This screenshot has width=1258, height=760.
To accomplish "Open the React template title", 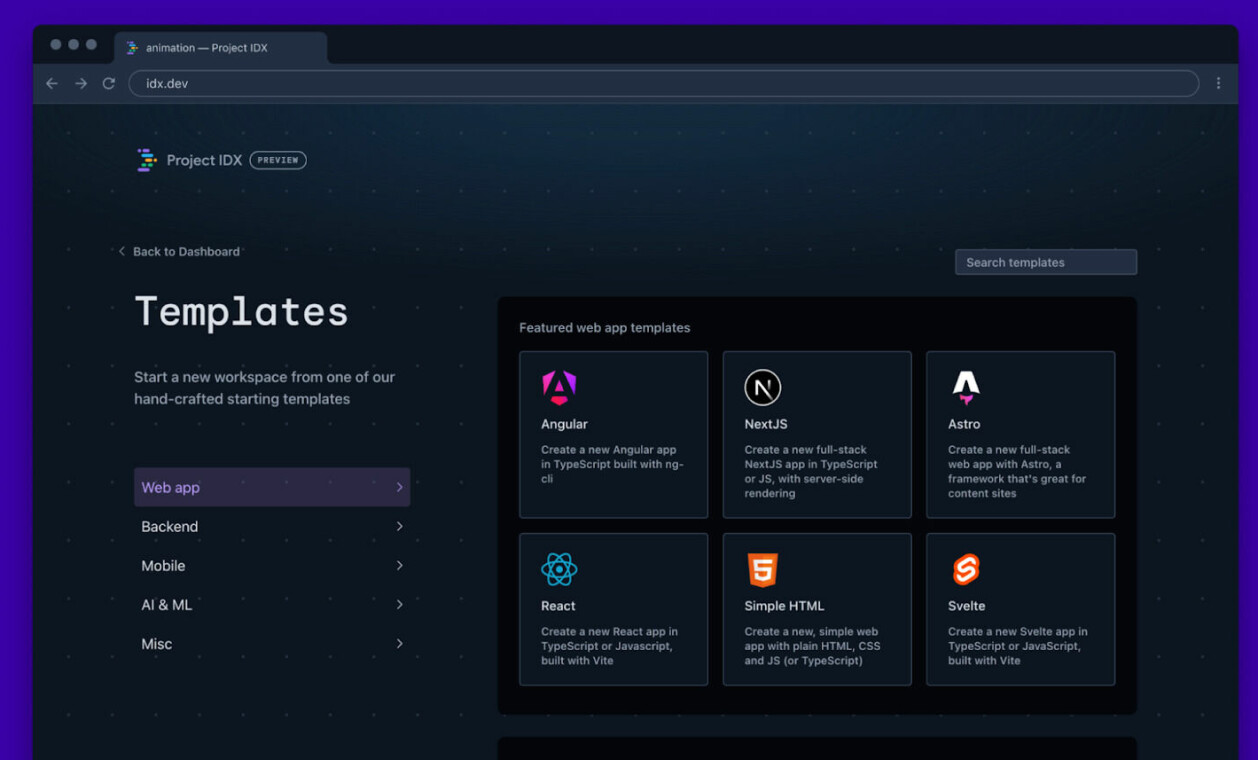I will 558,606.
